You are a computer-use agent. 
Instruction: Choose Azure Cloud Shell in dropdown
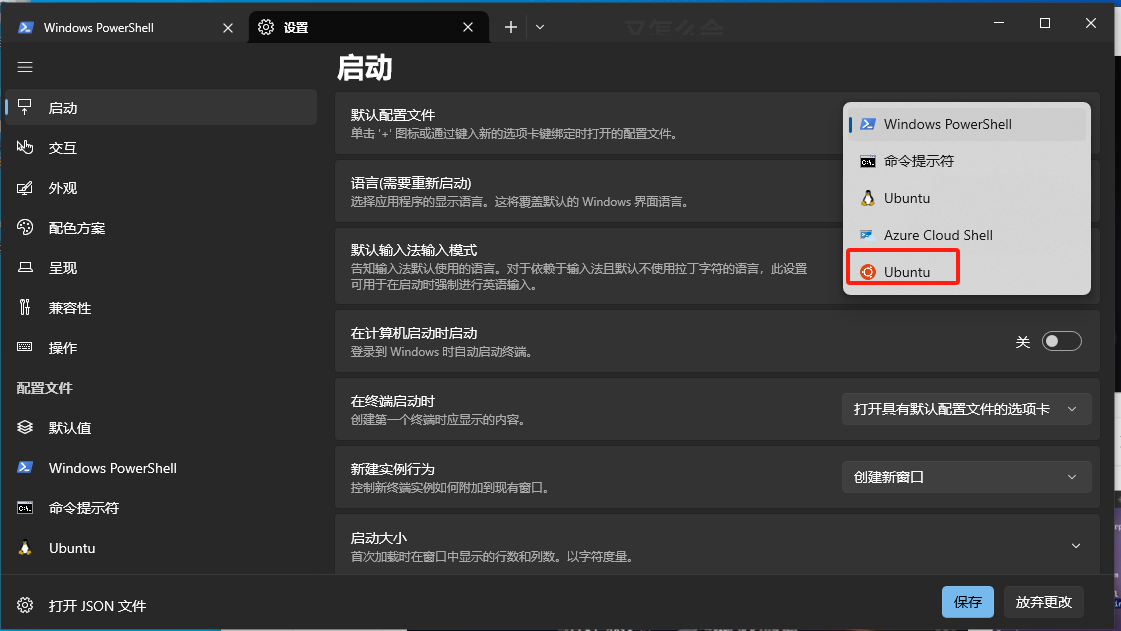(967, 235)
